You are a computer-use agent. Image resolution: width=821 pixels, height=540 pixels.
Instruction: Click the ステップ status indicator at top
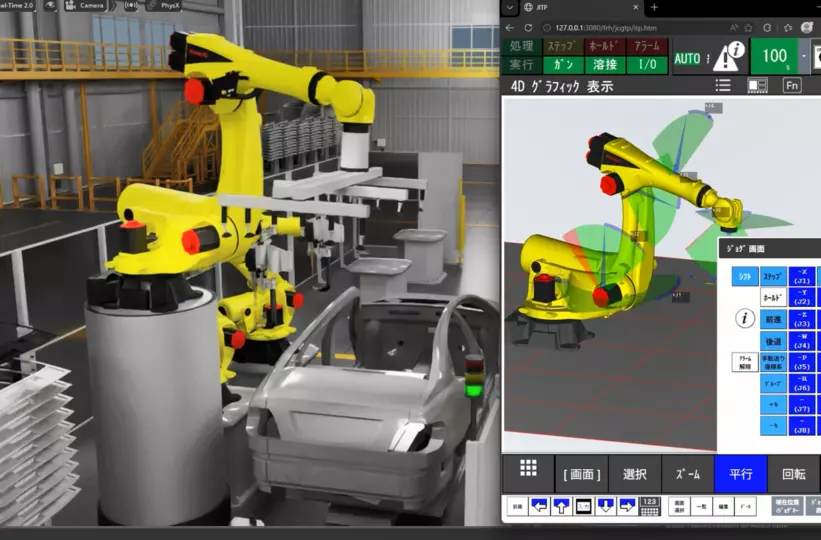pyautogui.click(x=562, y=46)
